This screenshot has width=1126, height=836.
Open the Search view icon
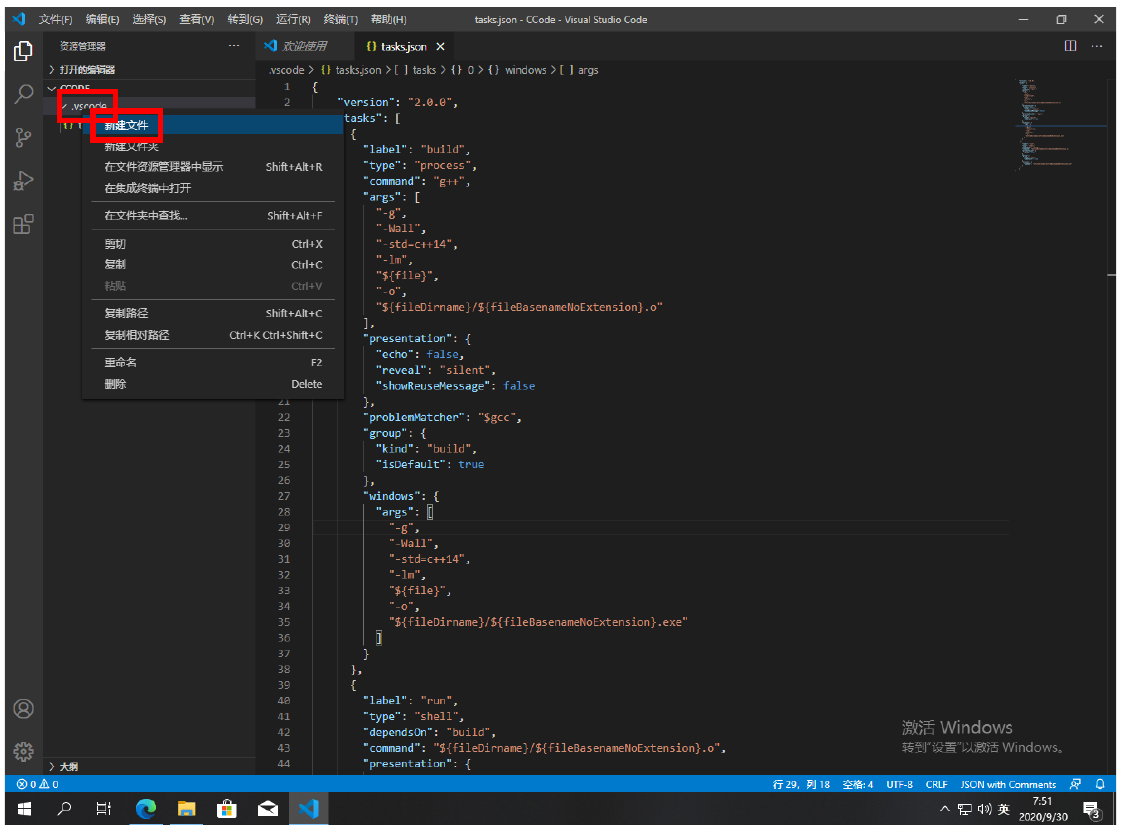[x=23, y=95]
